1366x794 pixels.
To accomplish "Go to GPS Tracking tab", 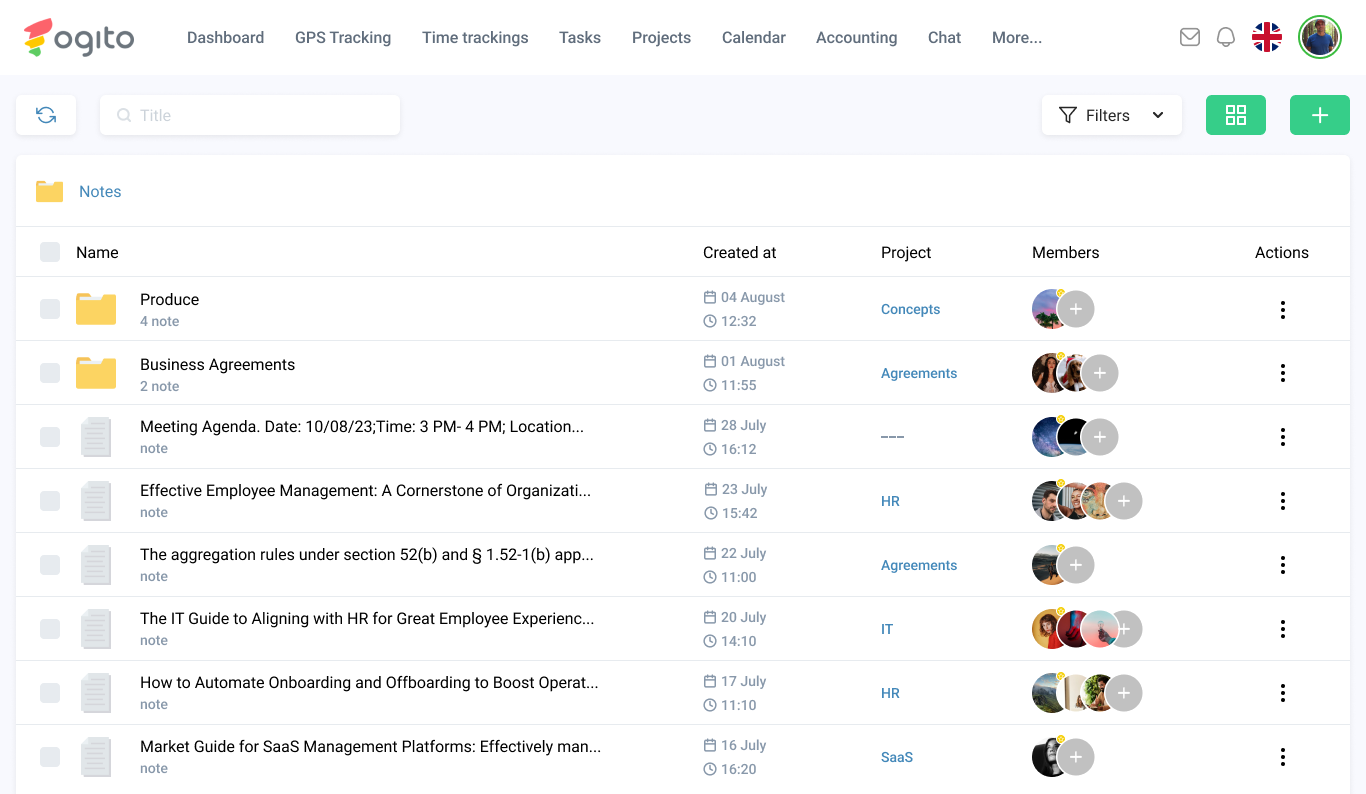I will 343,37.
